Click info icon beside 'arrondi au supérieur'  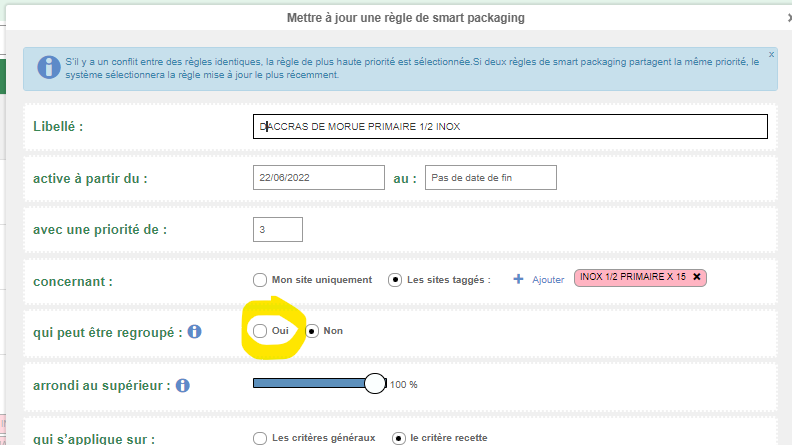(x=183, y=385)
